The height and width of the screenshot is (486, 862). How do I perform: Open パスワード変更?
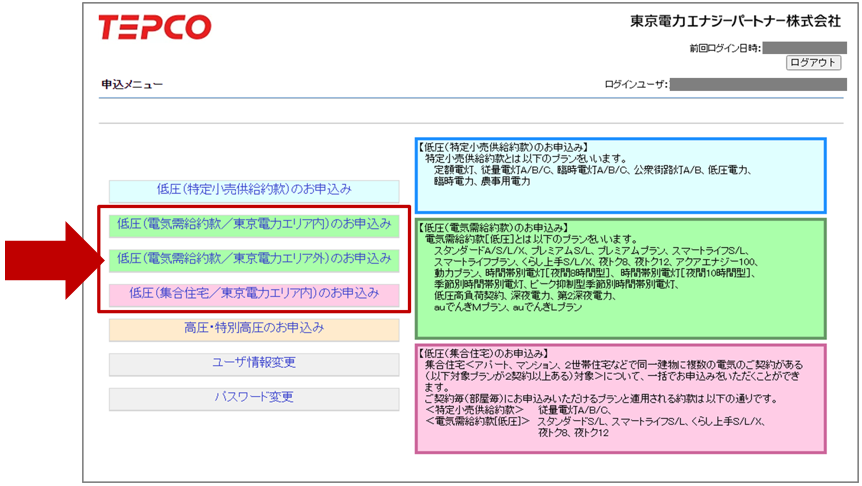254,399
